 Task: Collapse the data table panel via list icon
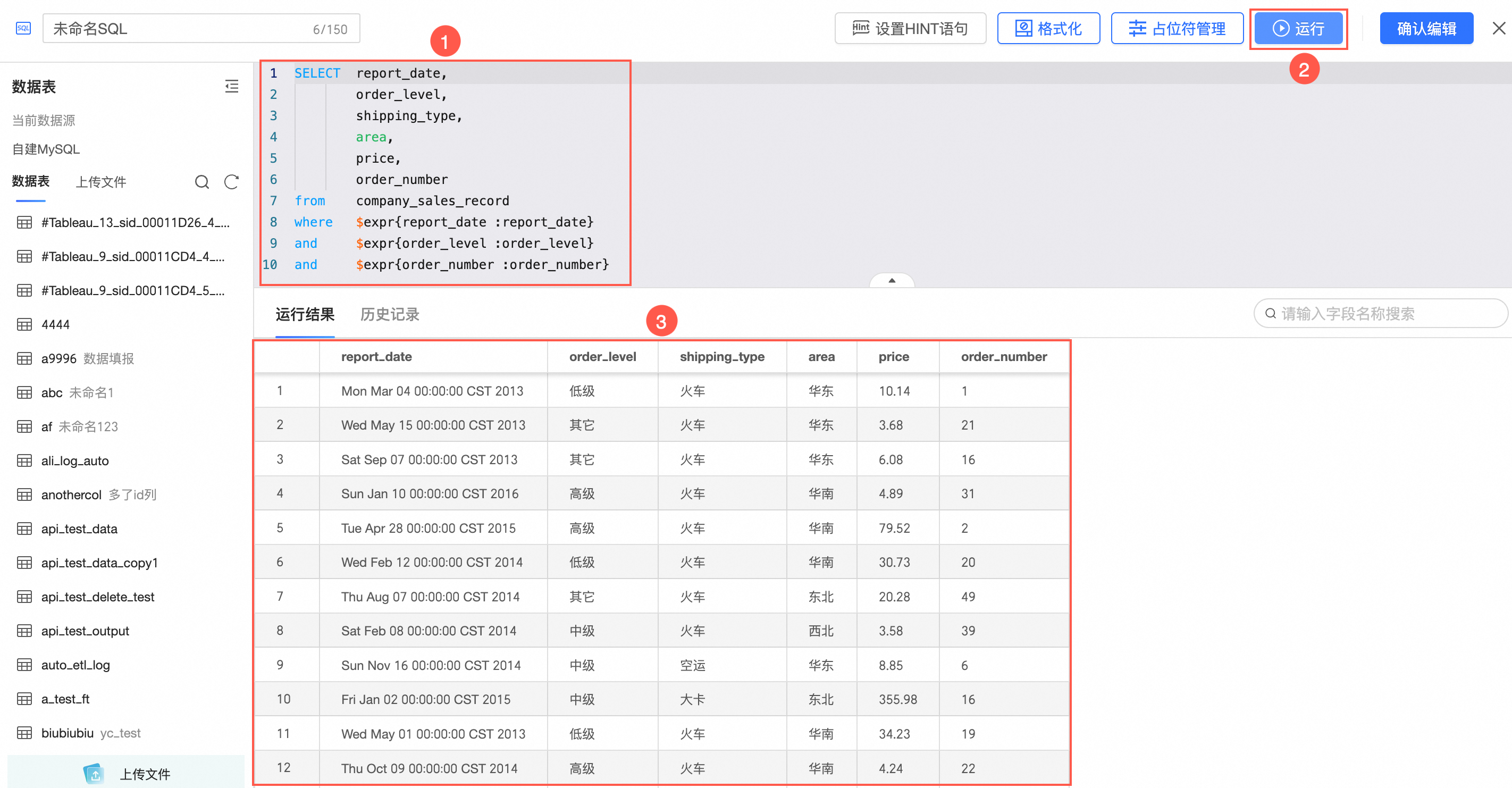click(x=231, y=86)
